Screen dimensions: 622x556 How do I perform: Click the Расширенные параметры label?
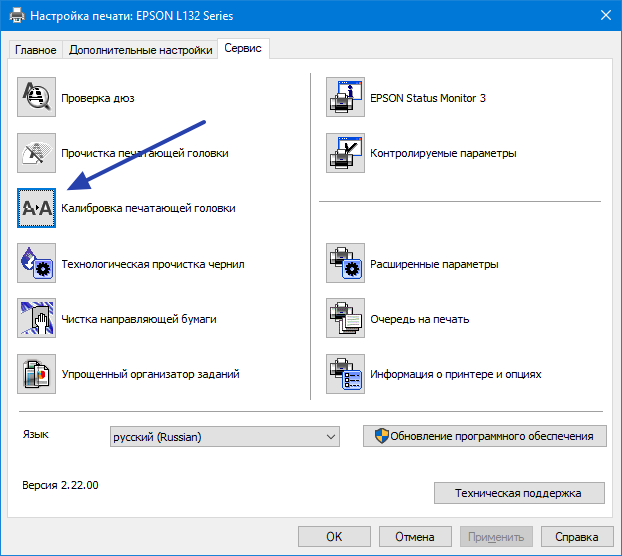tap(434, 264)
